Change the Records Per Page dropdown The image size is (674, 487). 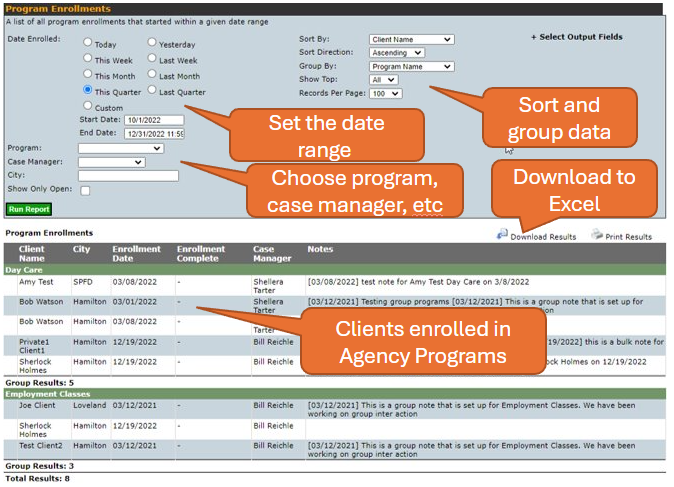385,94
